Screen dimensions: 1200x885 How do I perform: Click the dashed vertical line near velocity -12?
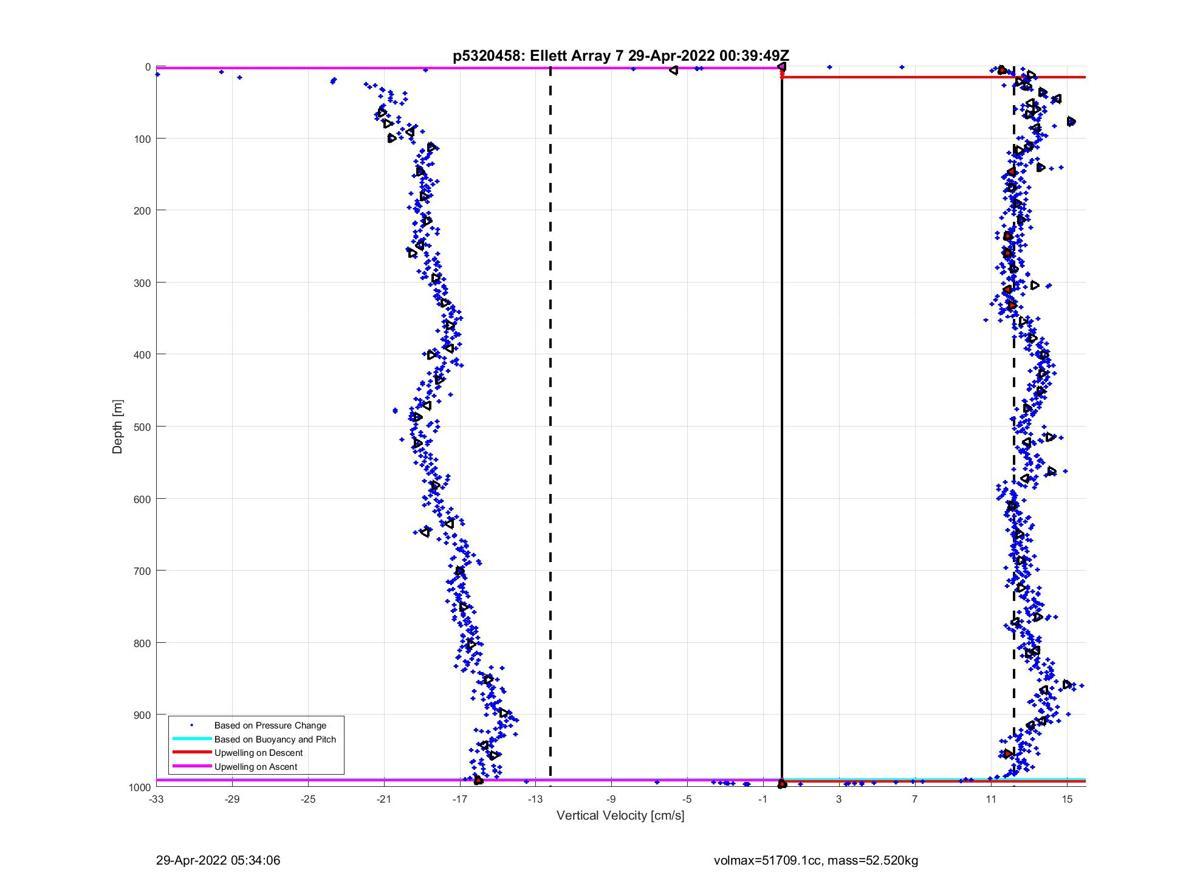click(550, 427)
